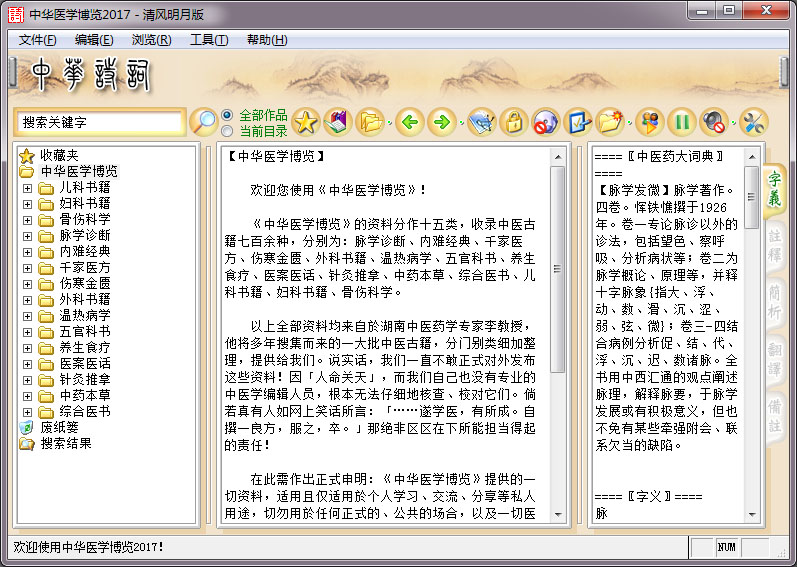Expand the 骨伤科学 folder
797x567 pixels.
point(27,220)
